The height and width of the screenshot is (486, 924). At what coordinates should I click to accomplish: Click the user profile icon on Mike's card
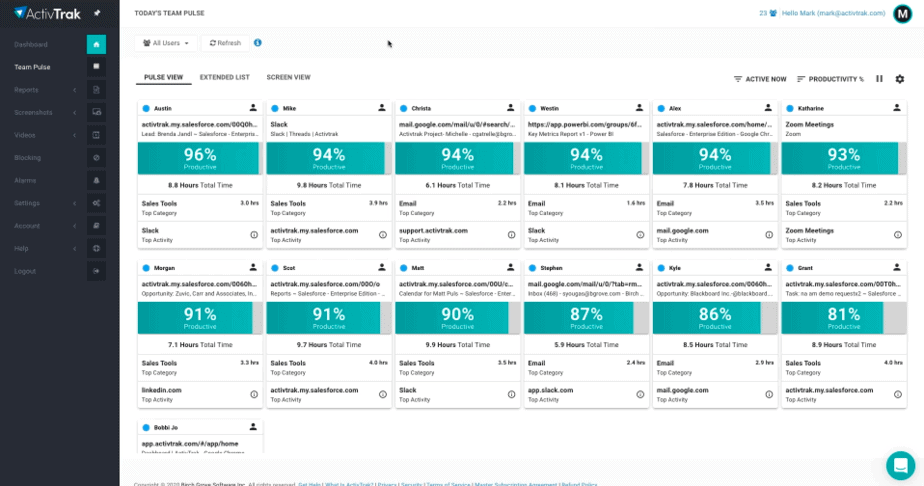pyautogui.click(x=382, y=107)
